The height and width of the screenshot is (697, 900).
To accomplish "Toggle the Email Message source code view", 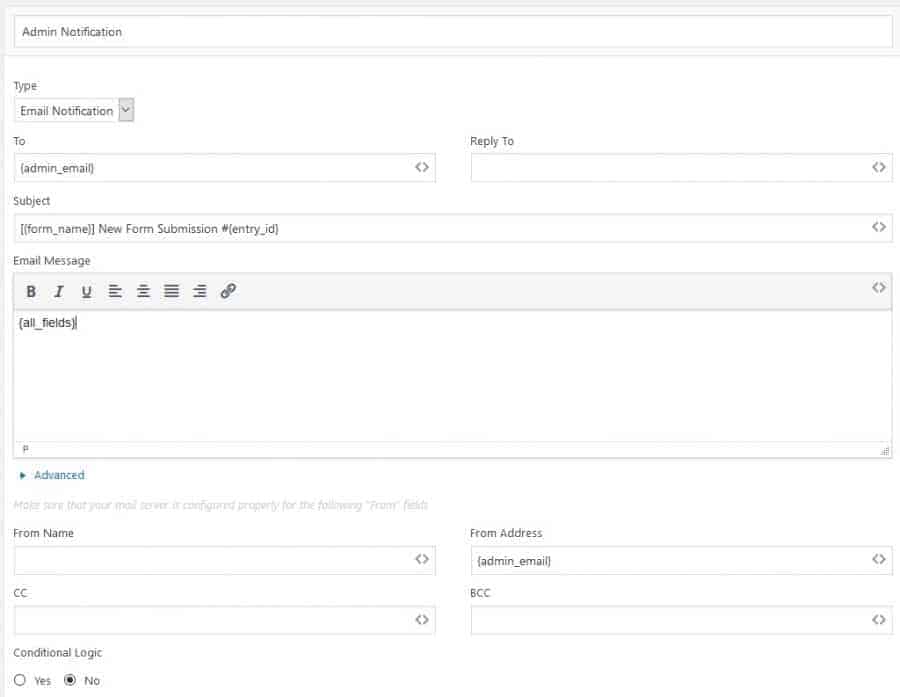I will pos(879,289).
